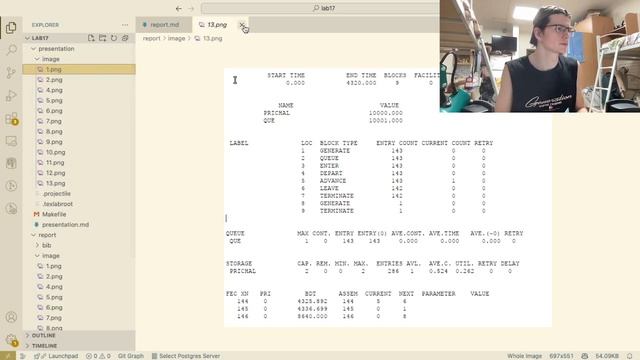Open the Source Control view

pyautogui.click(x=11, y=73)
